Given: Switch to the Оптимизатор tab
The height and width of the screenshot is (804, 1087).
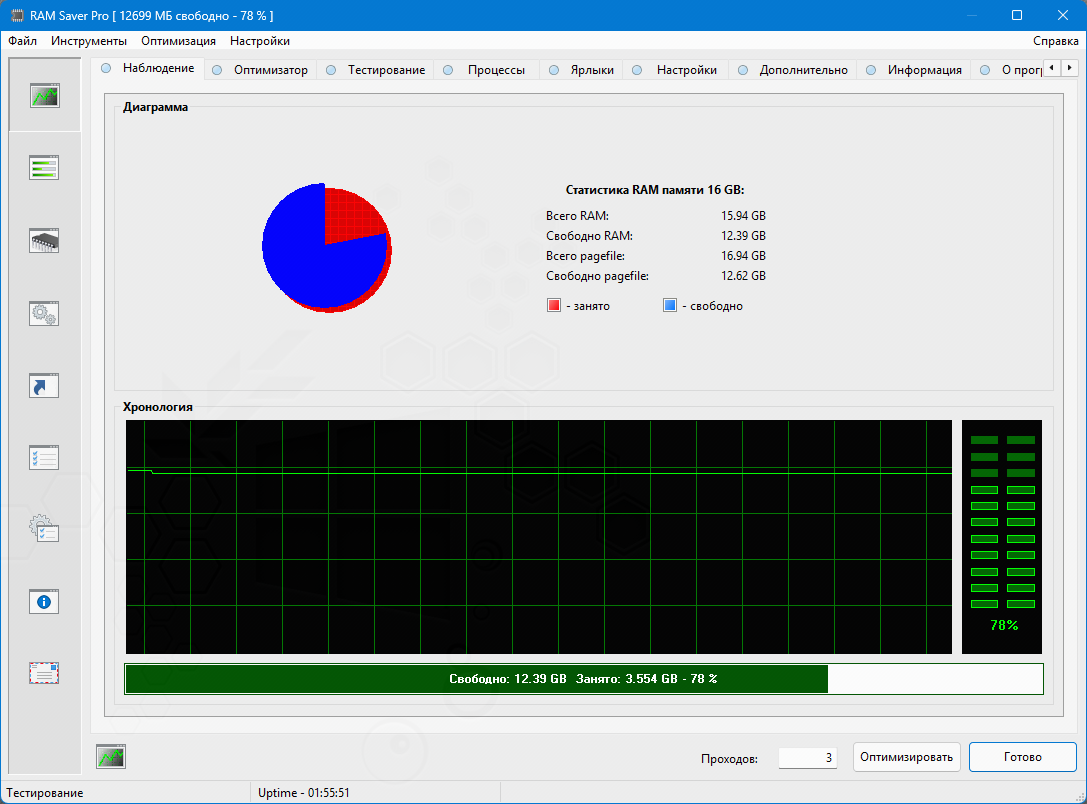Looking at the screenshot, I should [x=261, y=70].
